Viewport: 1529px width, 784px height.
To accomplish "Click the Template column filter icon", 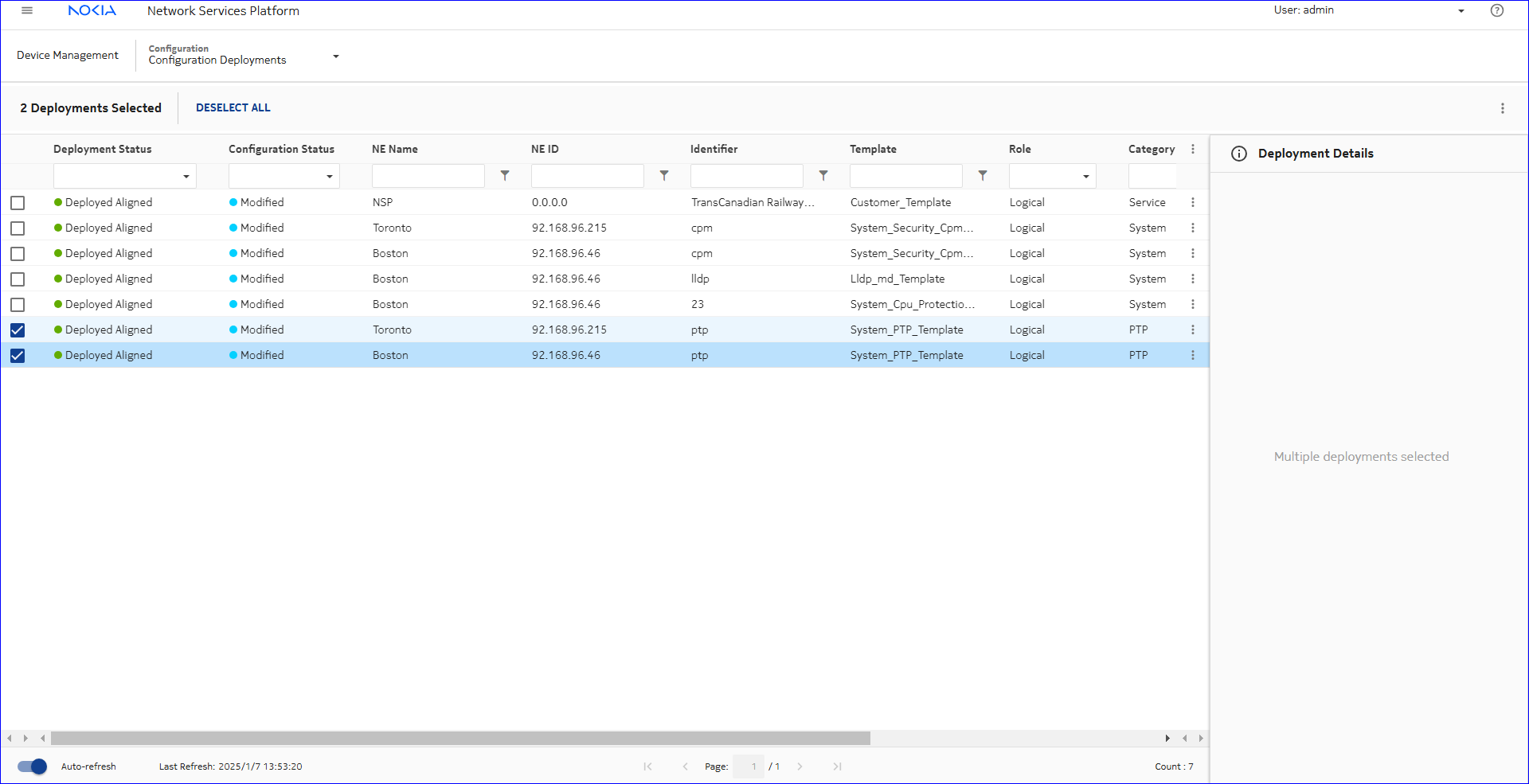I will click(x=982, y=175).
